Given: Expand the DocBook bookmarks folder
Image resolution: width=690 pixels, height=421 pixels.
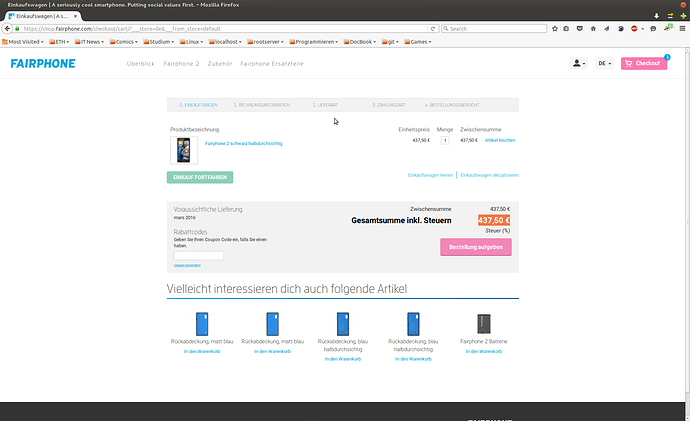Looking at the screenshot, I should point(360,42).
